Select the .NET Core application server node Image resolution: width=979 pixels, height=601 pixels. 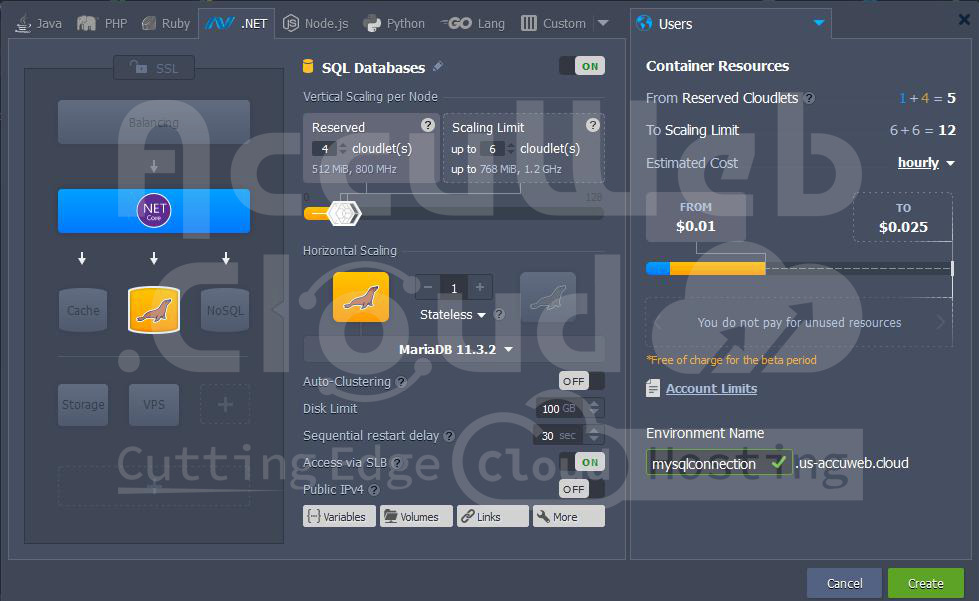153,211
